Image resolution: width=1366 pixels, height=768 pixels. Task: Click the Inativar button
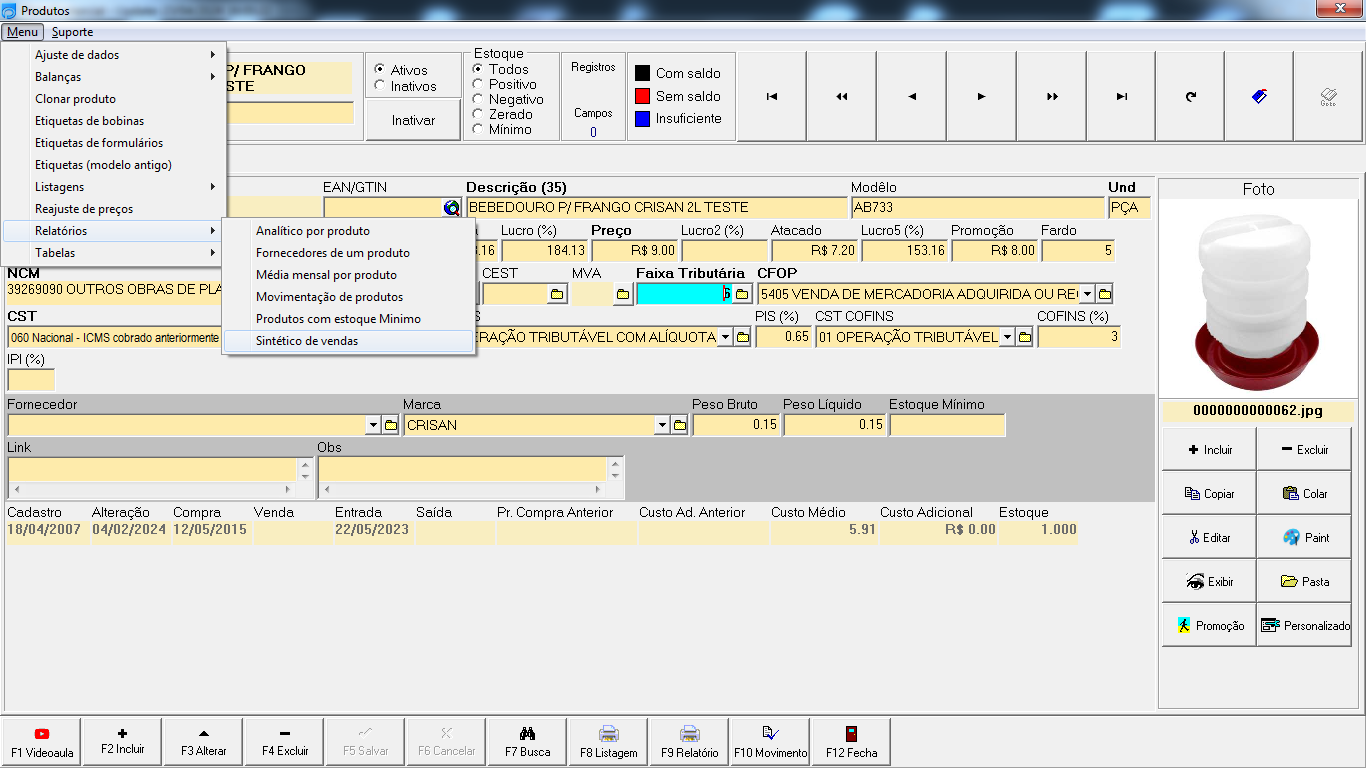(x=413, y=120)
